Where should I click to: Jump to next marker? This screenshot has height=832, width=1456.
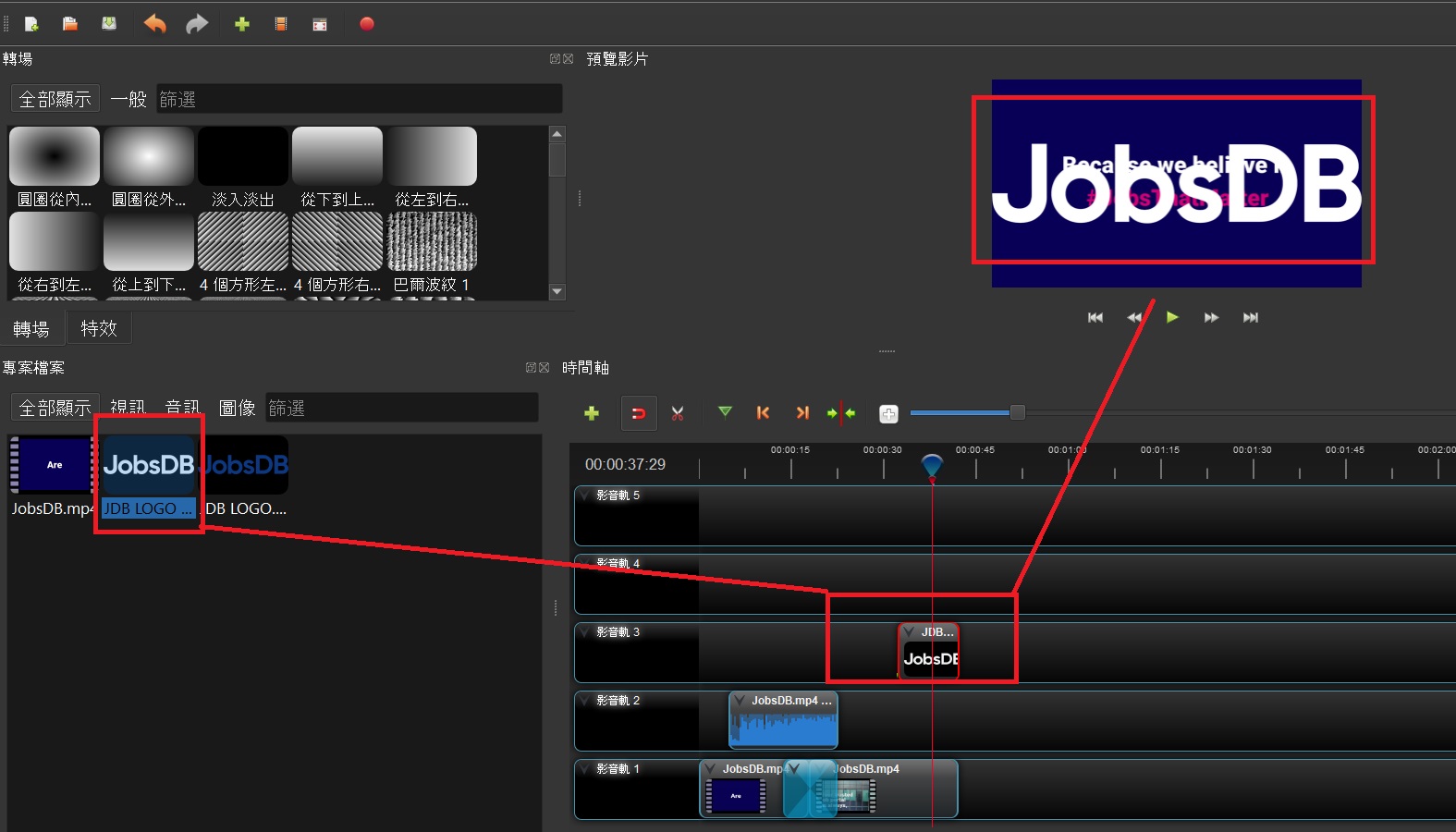pos(802,413)
